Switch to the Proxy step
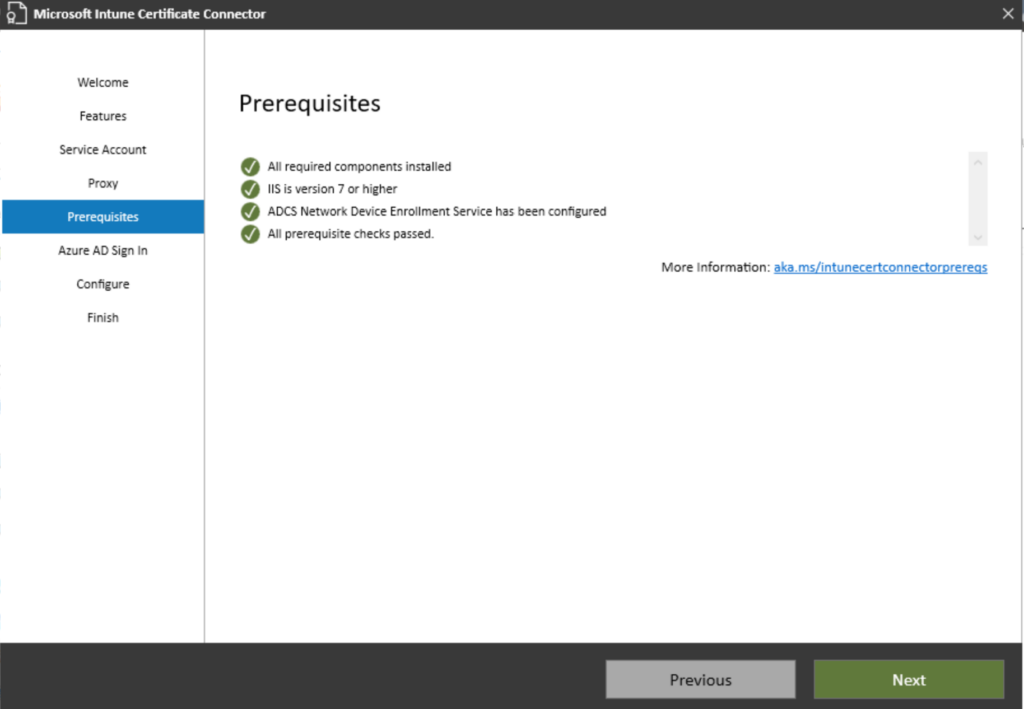This screenshot has height=709, width=1024. (x=103, y=183)
